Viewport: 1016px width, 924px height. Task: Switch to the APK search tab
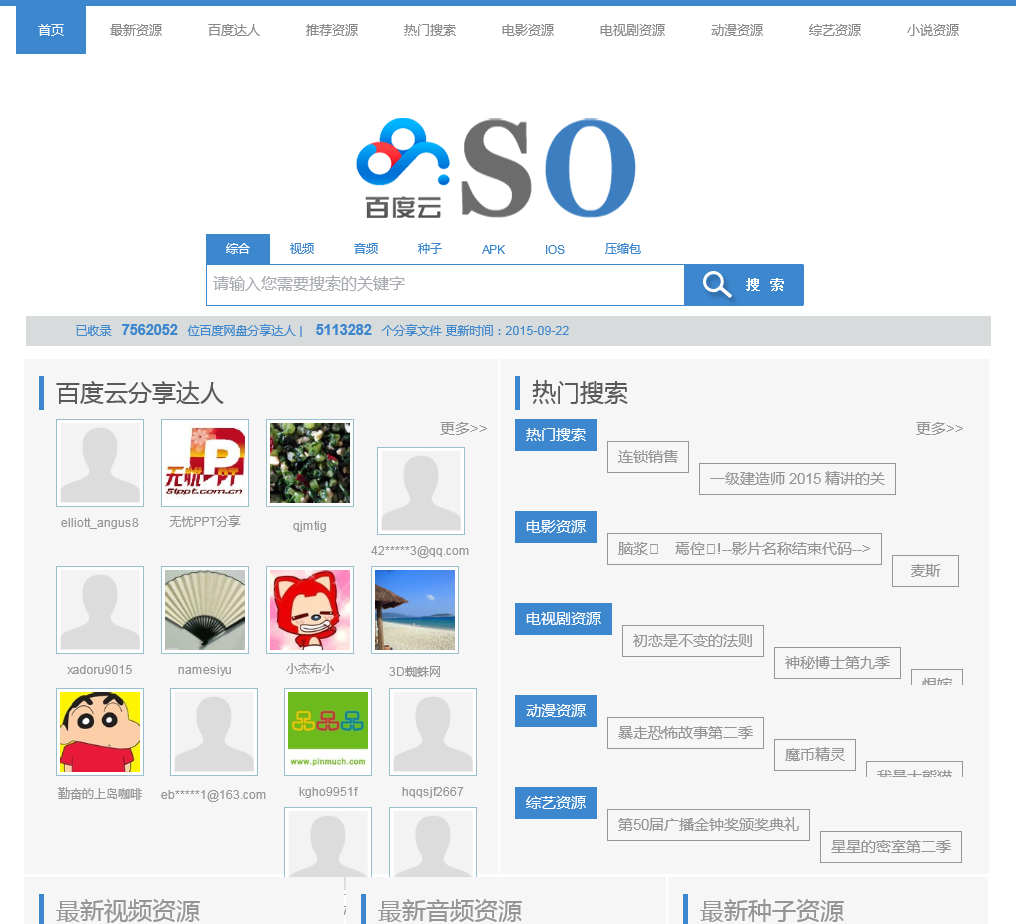493,249
